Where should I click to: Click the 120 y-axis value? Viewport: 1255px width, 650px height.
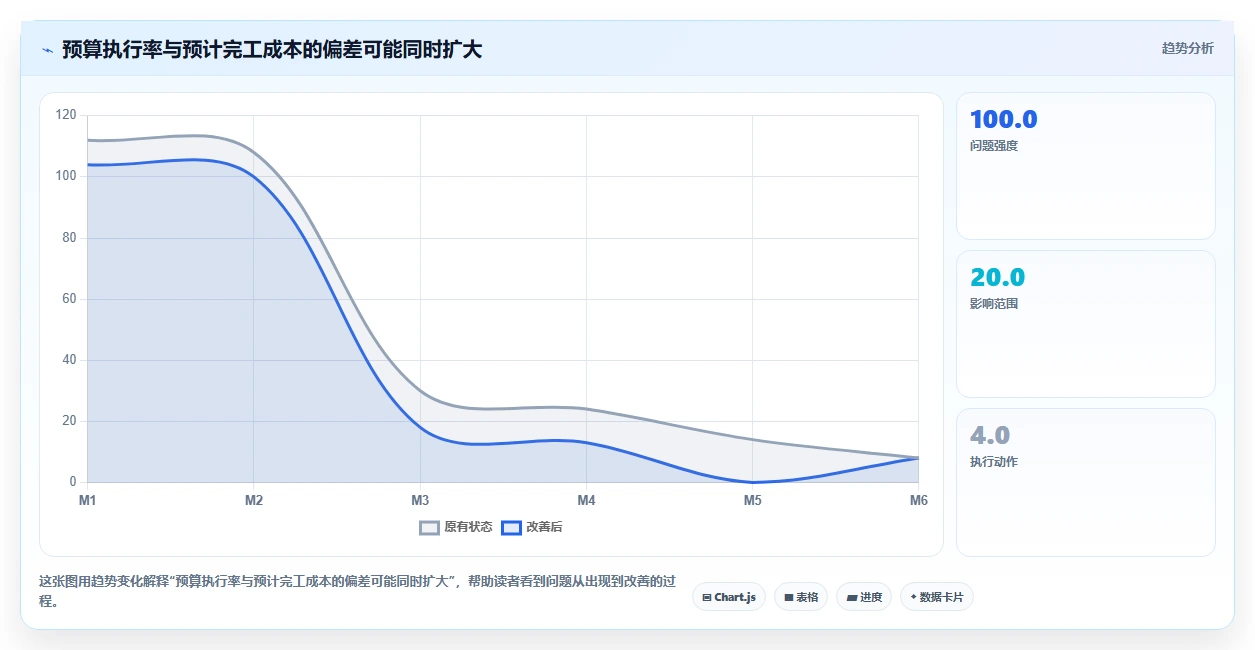click(66, 115)
